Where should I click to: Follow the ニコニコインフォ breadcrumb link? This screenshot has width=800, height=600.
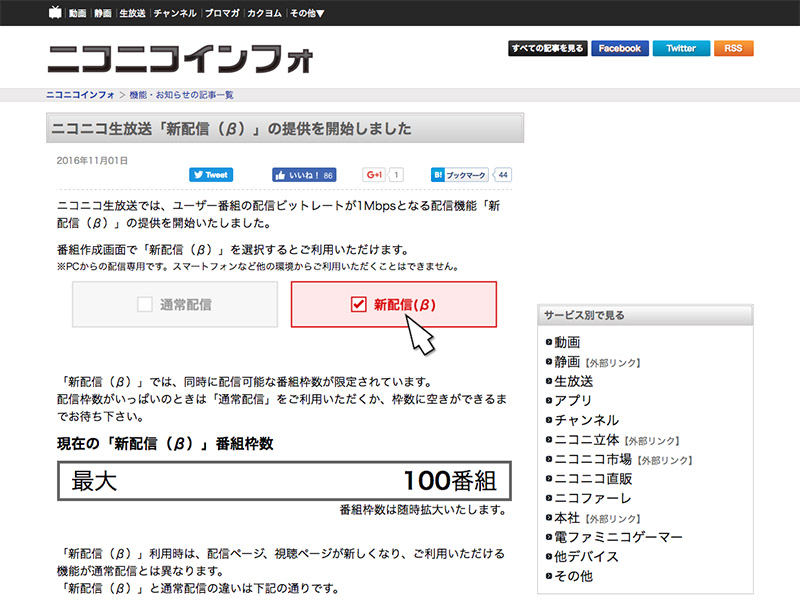(80, 95)
